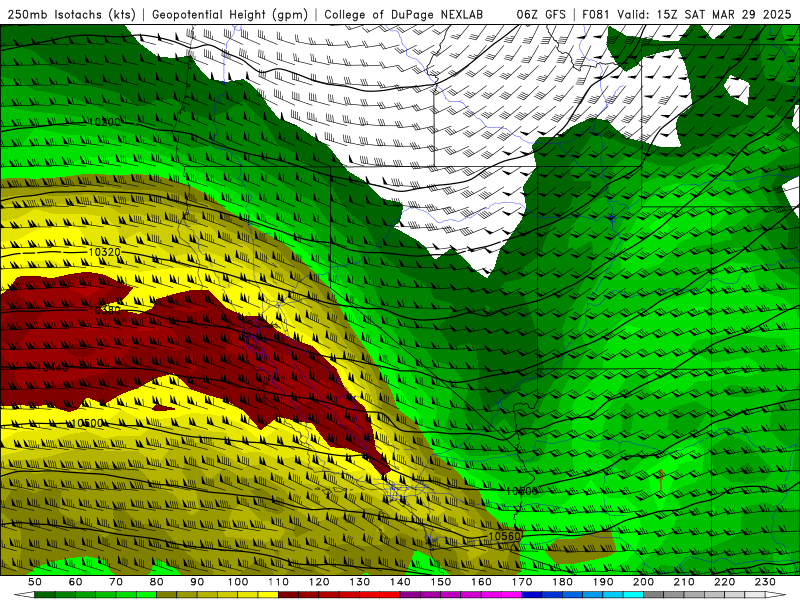
Task: Click the 10380 height contour label
Action: point(105,310)
